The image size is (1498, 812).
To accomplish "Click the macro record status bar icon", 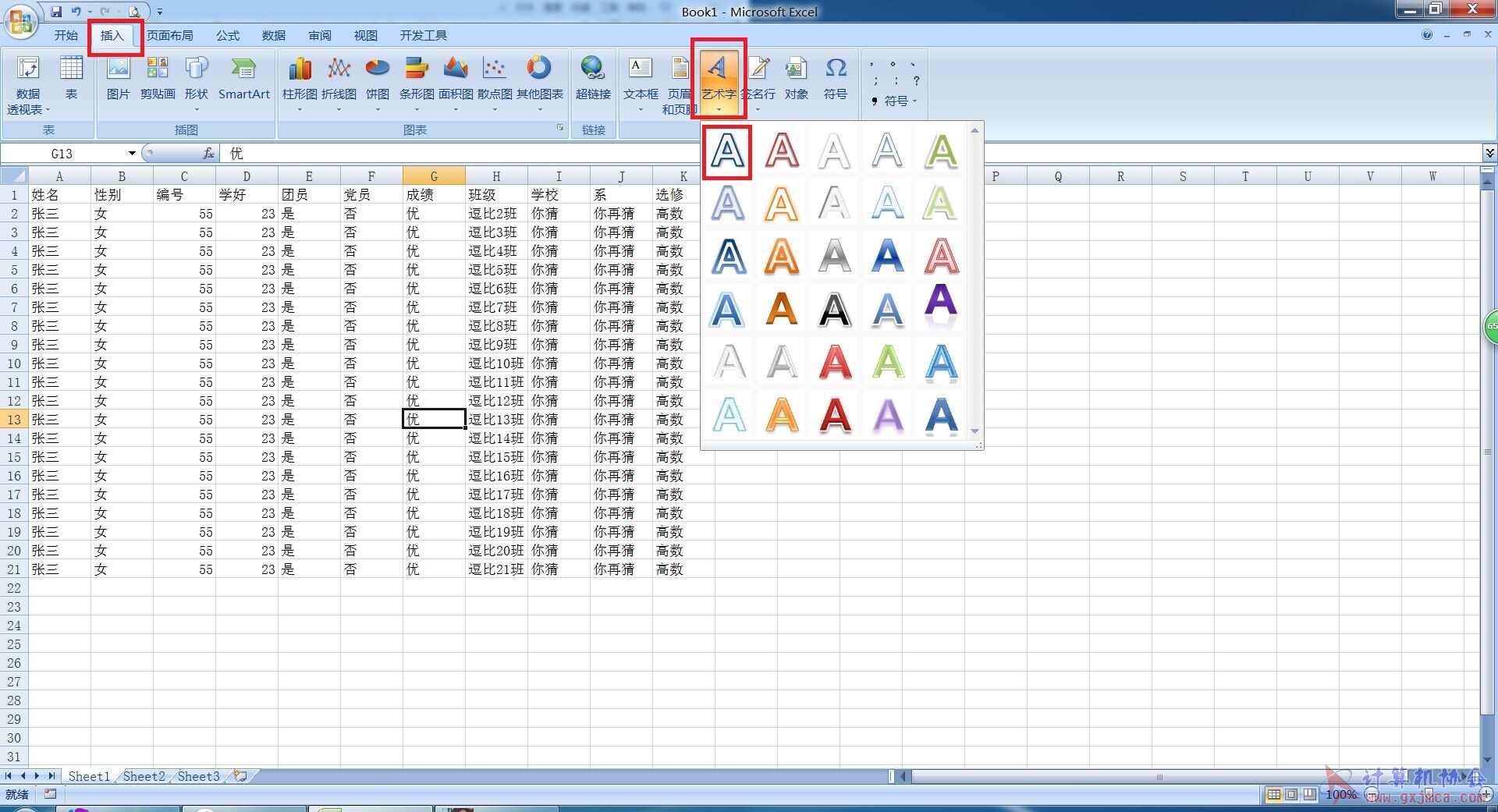I will (x=51, y=794).
